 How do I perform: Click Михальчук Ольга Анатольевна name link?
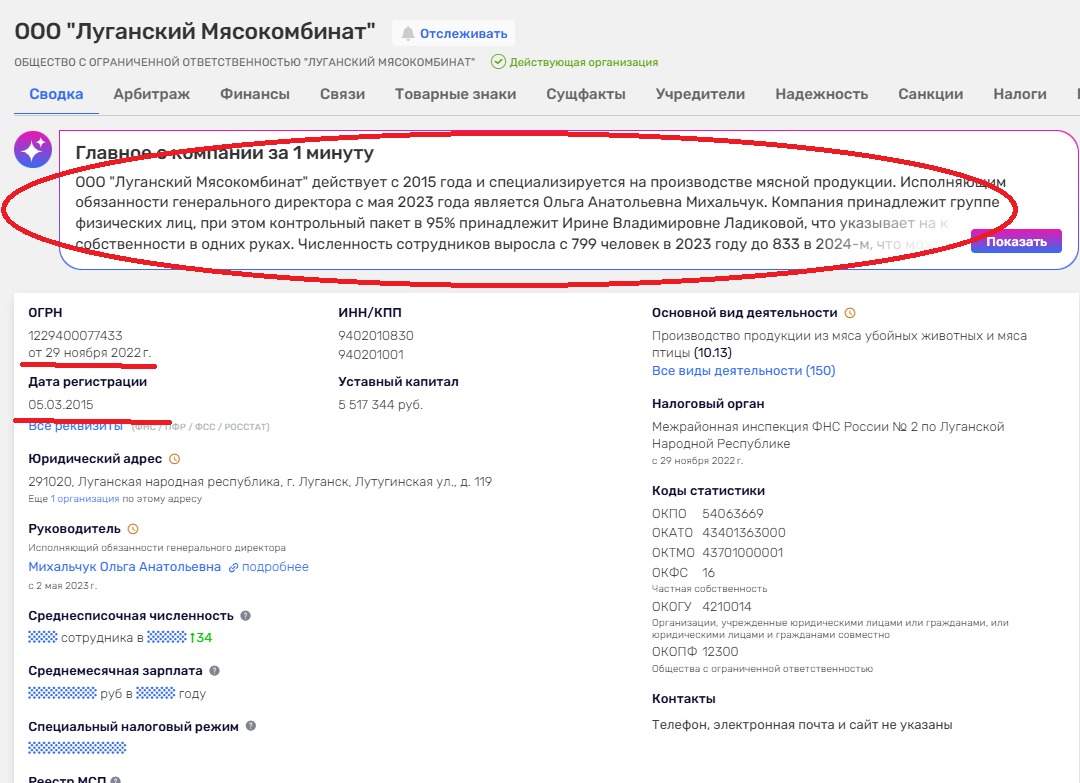click(125, 567)
